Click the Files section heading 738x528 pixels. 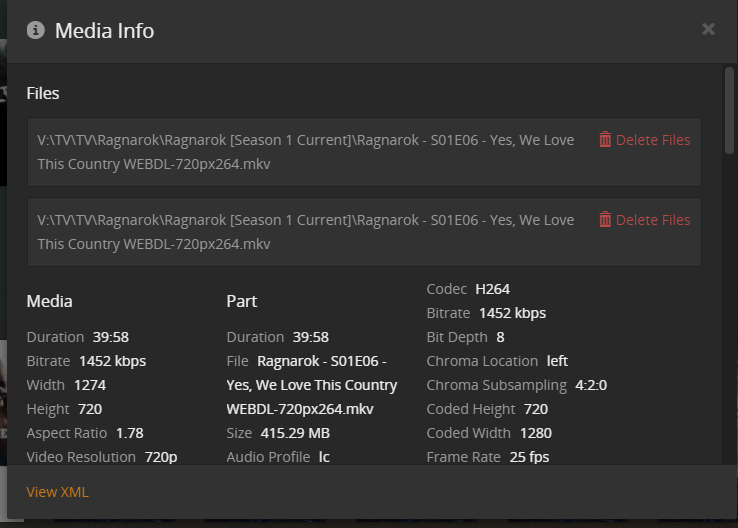[43, 93]
